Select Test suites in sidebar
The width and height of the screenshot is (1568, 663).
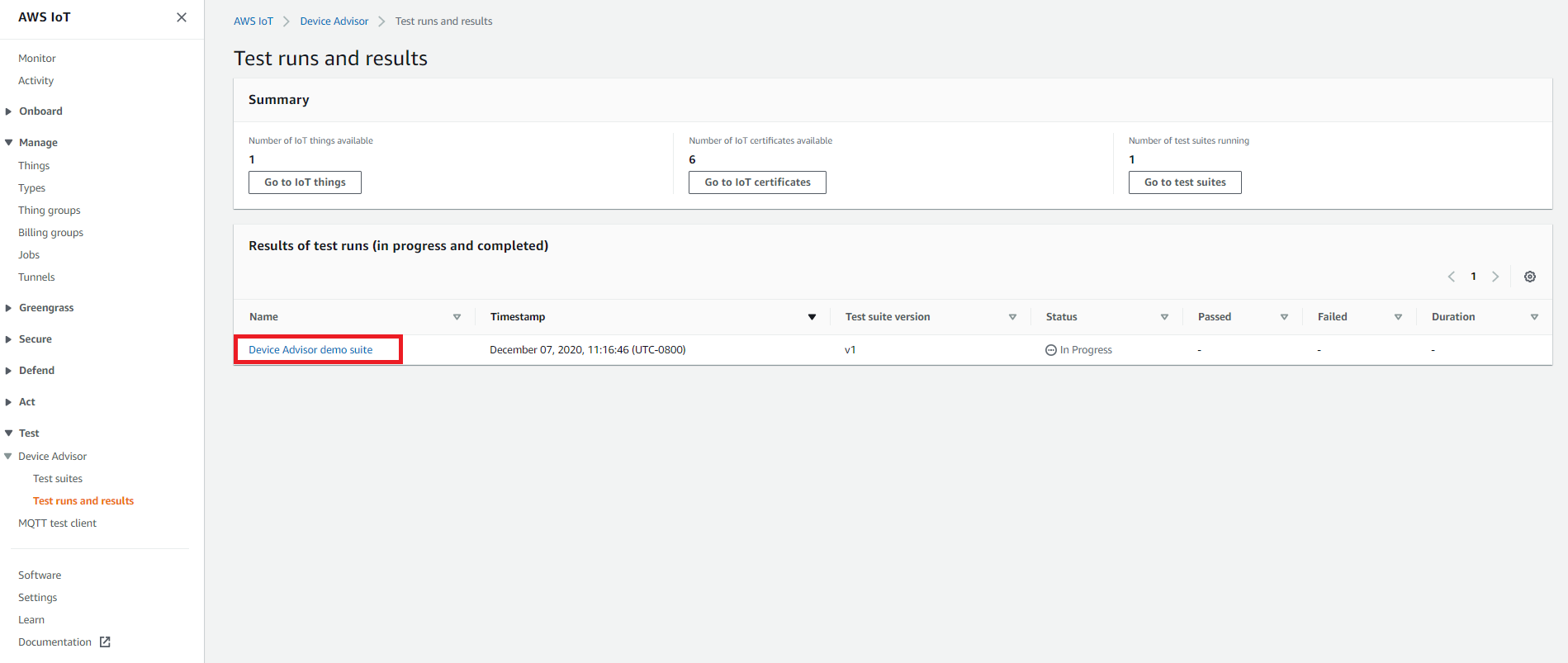tap(58, 479)
